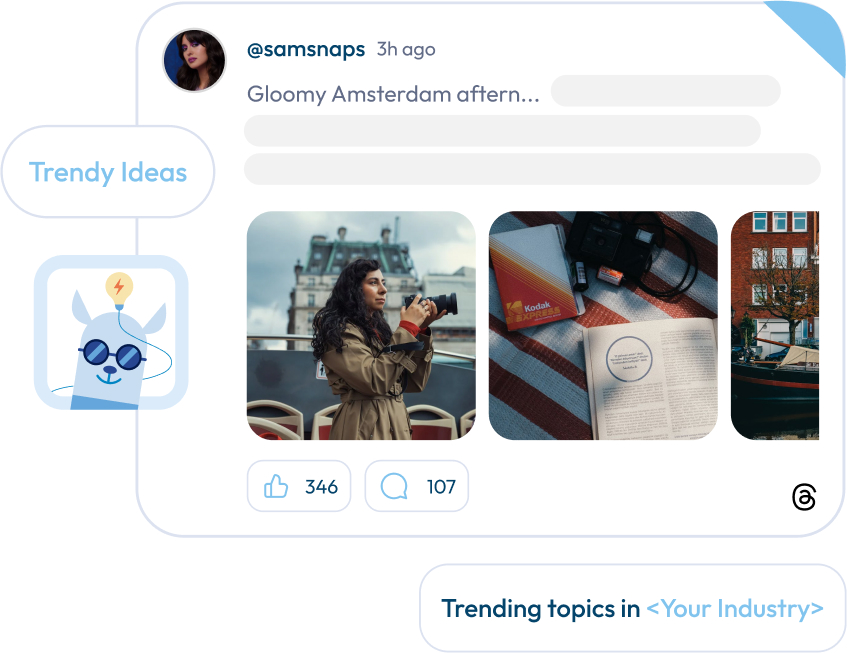The width and height of the screenshot is (847, 653).
Task: Open the @samsnaps username link
Action: (x=305, y=50)
